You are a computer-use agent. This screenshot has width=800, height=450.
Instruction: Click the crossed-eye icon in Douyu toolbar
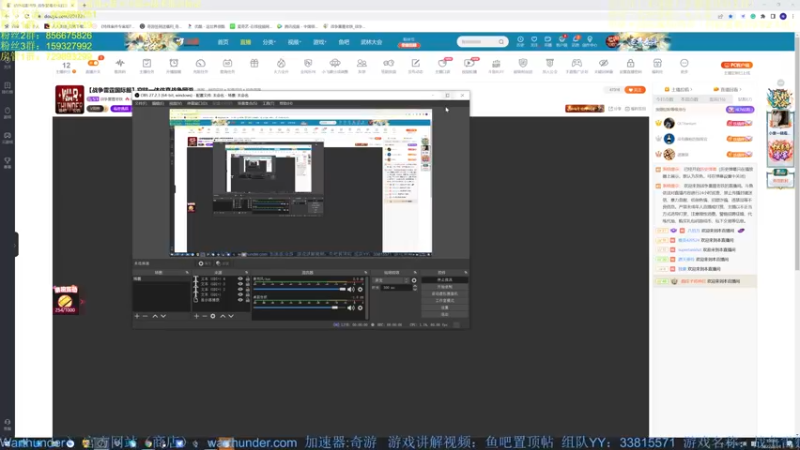pos(604,63)
